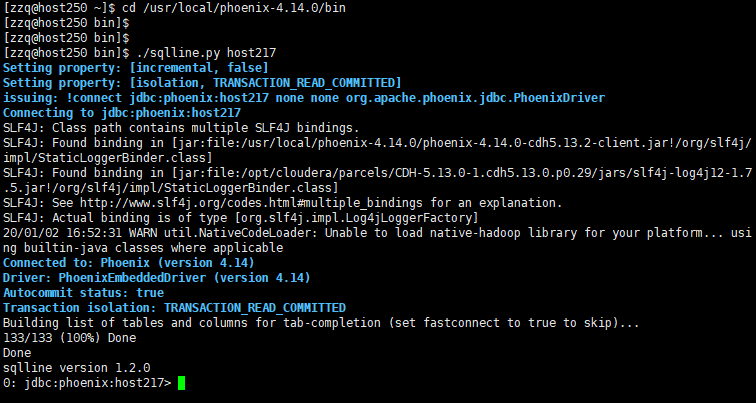The width and height of the screenshot is (756, 403).
Task: Click the 'Transaction isolation: TRANSACTION_READ_COMMITTED' line
Action: tap(174, 307)
